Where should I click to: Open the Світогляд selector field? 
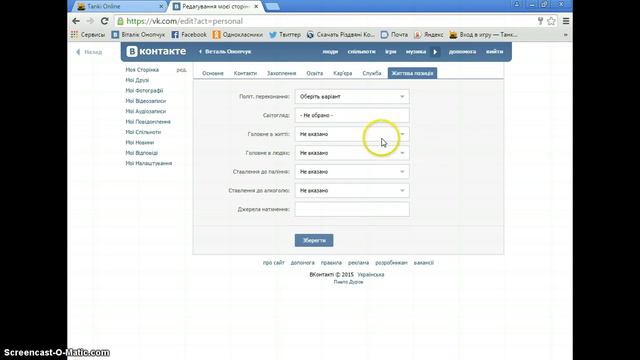(352, 116)
